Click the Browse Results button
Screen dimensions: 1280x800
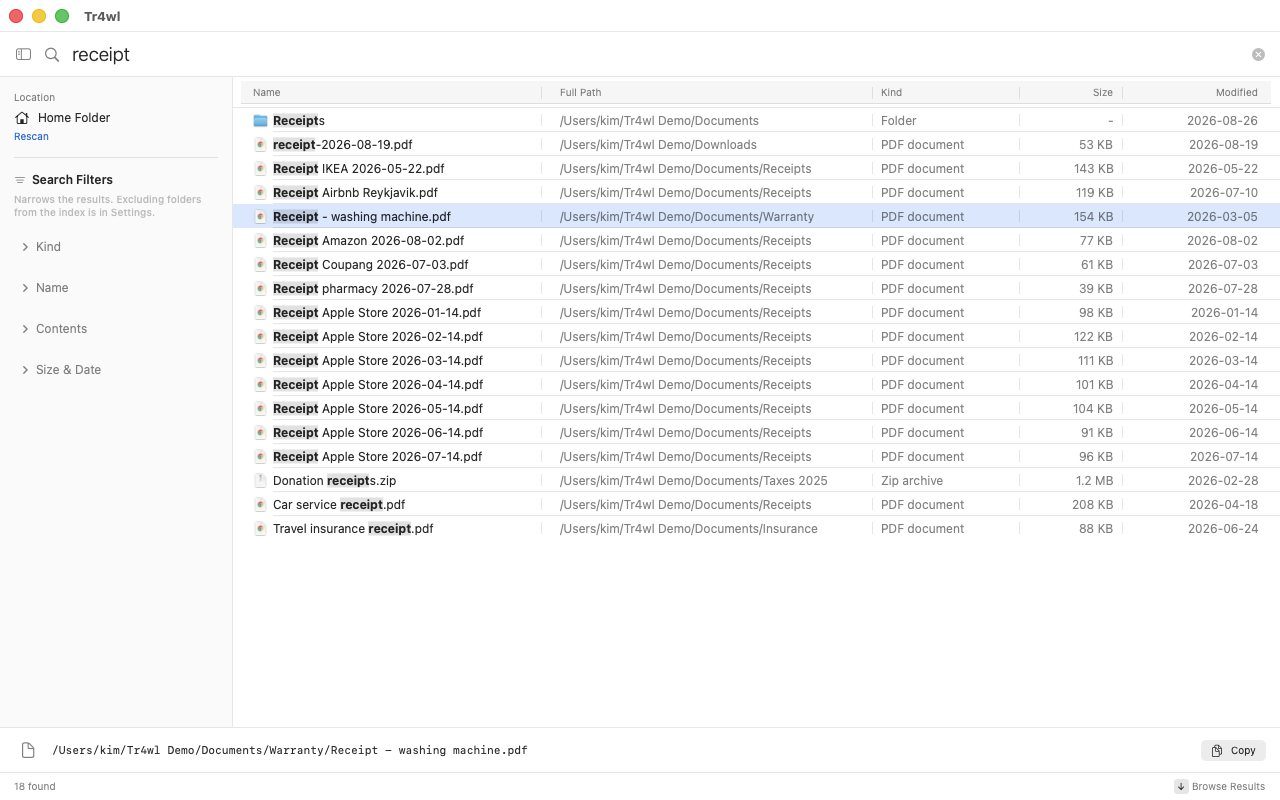point(1220,786)
